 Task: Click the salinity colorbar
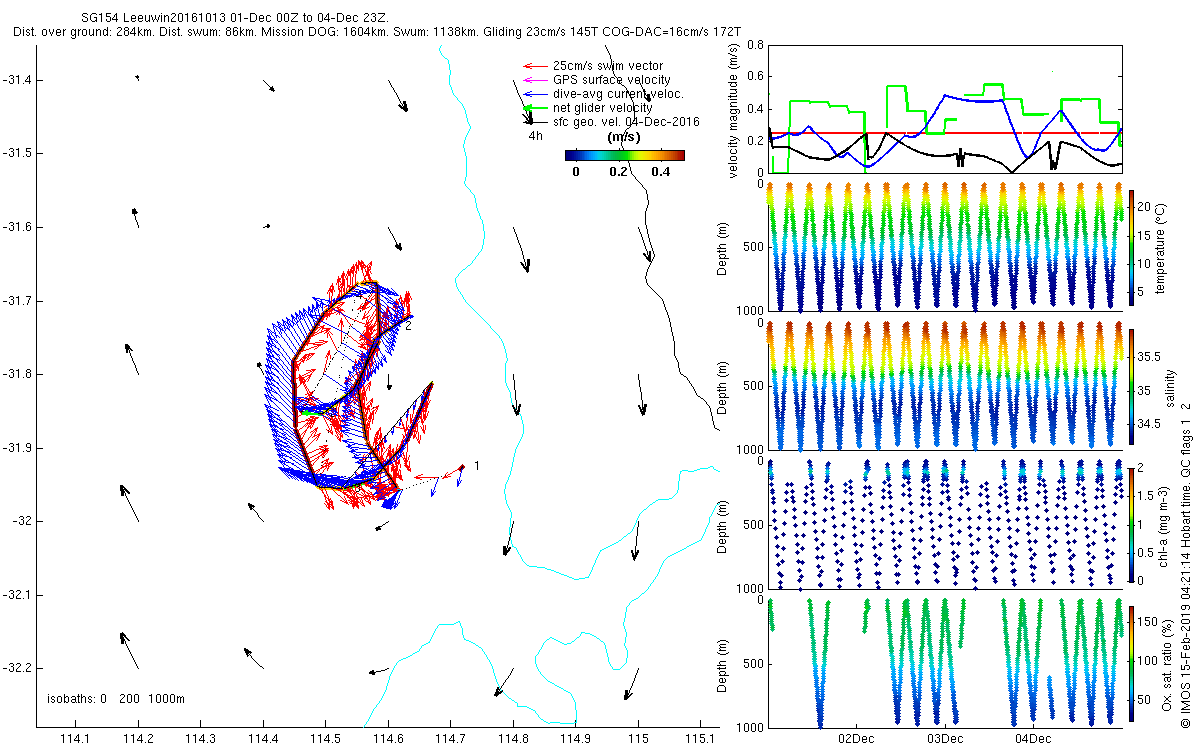pos(1131,388)
